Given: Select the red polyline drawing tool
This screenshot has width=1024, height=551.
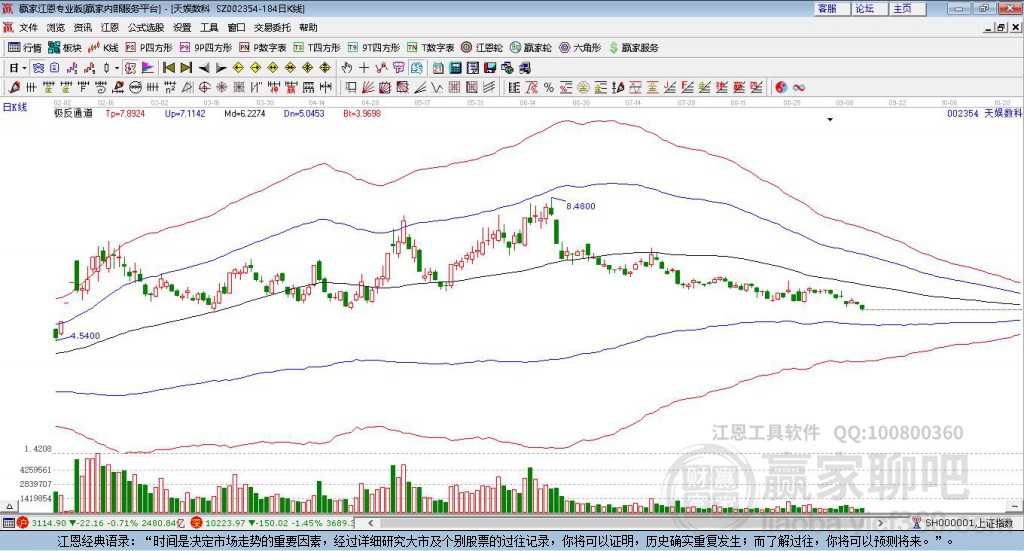Looking at the screenshot, I should (x=381, y=68).
